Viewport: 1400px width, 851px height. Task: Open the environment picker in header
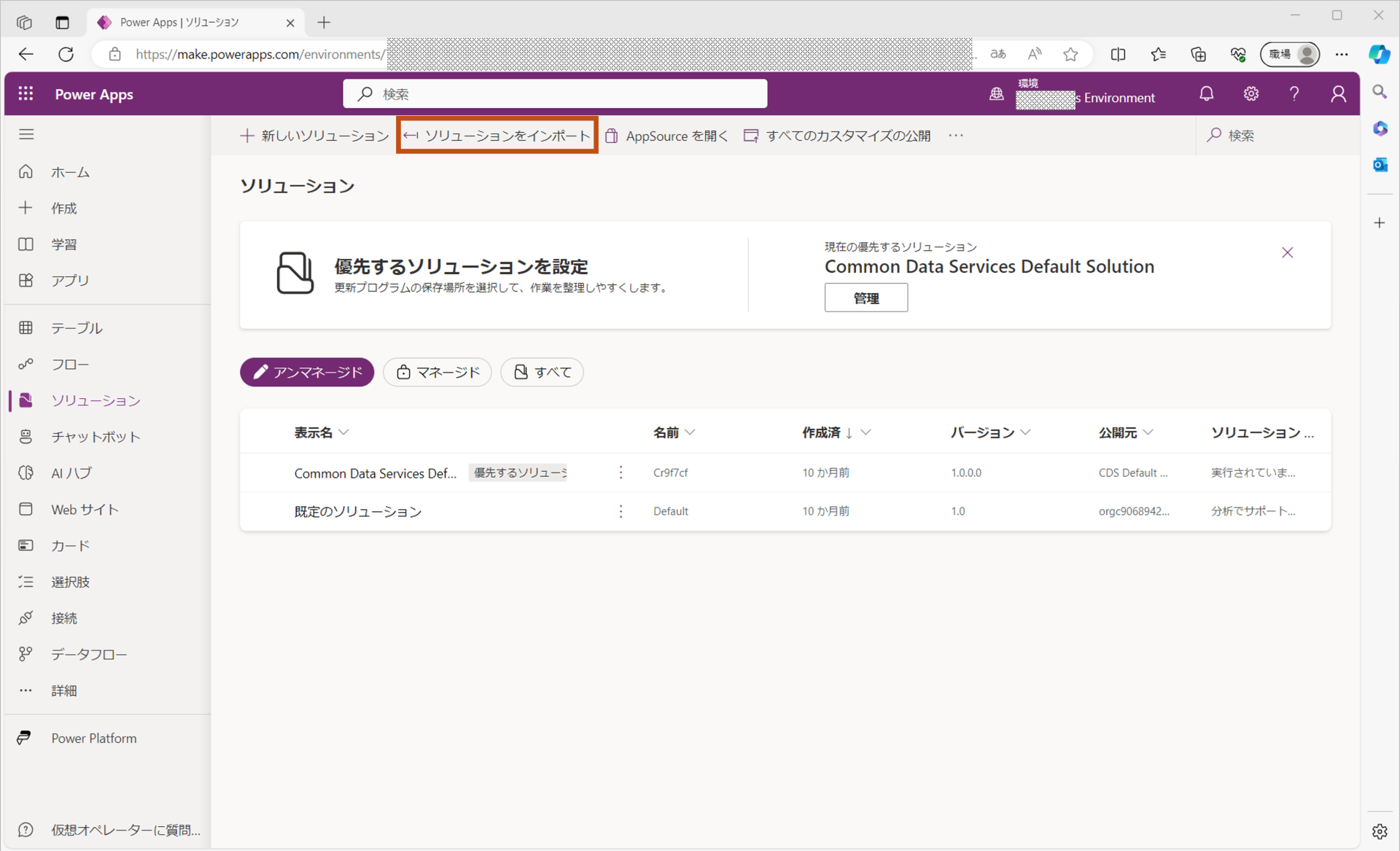click(x=1085, y=94)
